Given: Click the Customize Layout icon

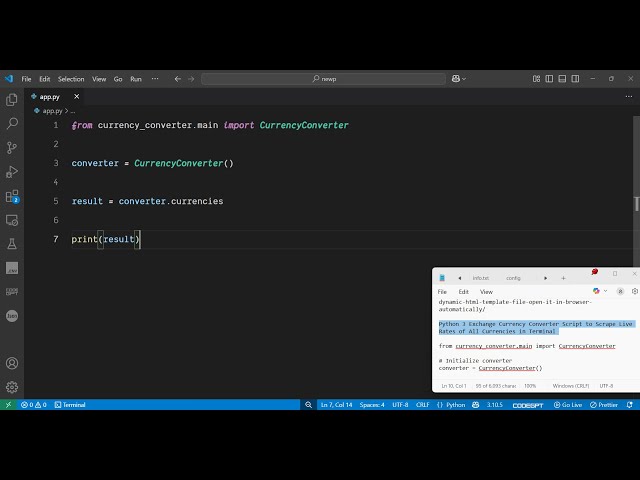Looking at the screenshot, I should point(536,79).
